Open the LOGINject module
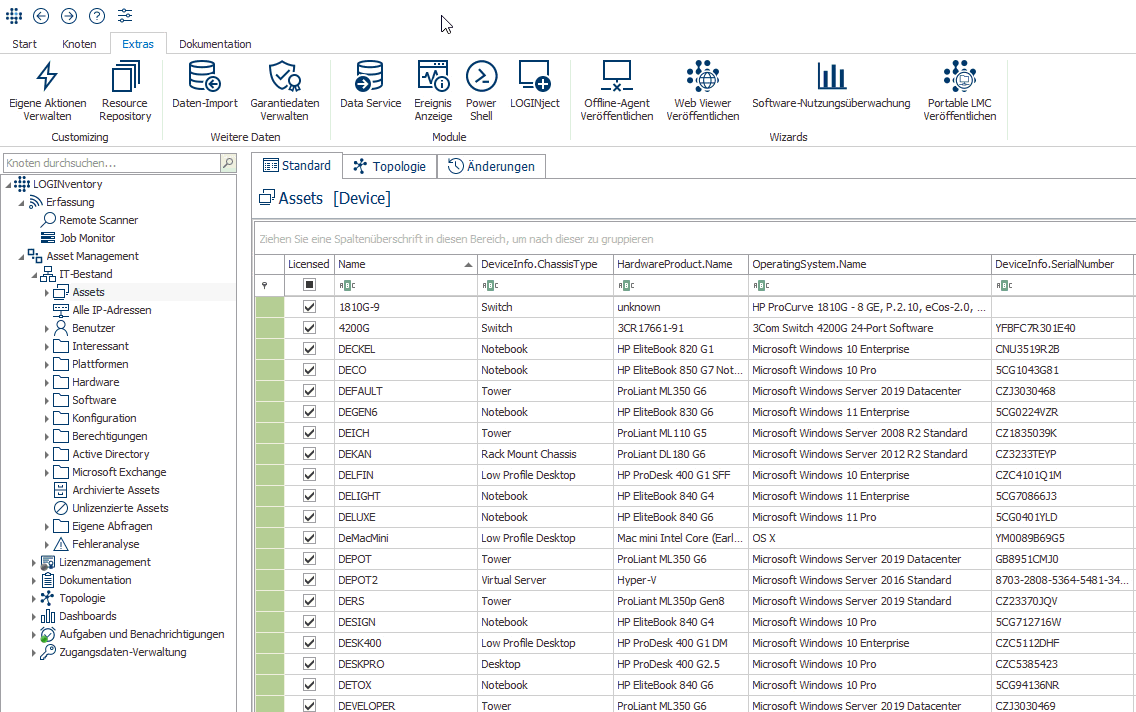Image resolution: width=1136 pixels, height=712 pixels. coord(535,85)
